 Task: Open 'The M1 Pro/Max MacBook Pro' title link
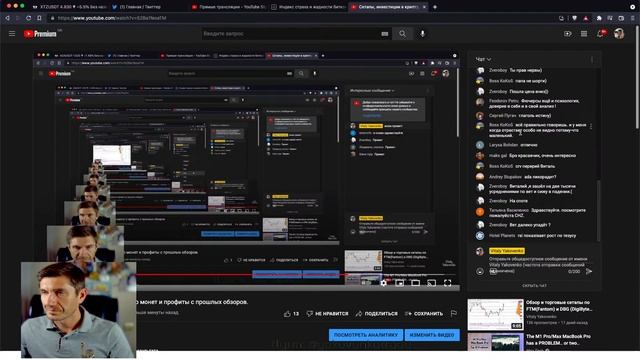pyautogui.click(x=558, y=340)
